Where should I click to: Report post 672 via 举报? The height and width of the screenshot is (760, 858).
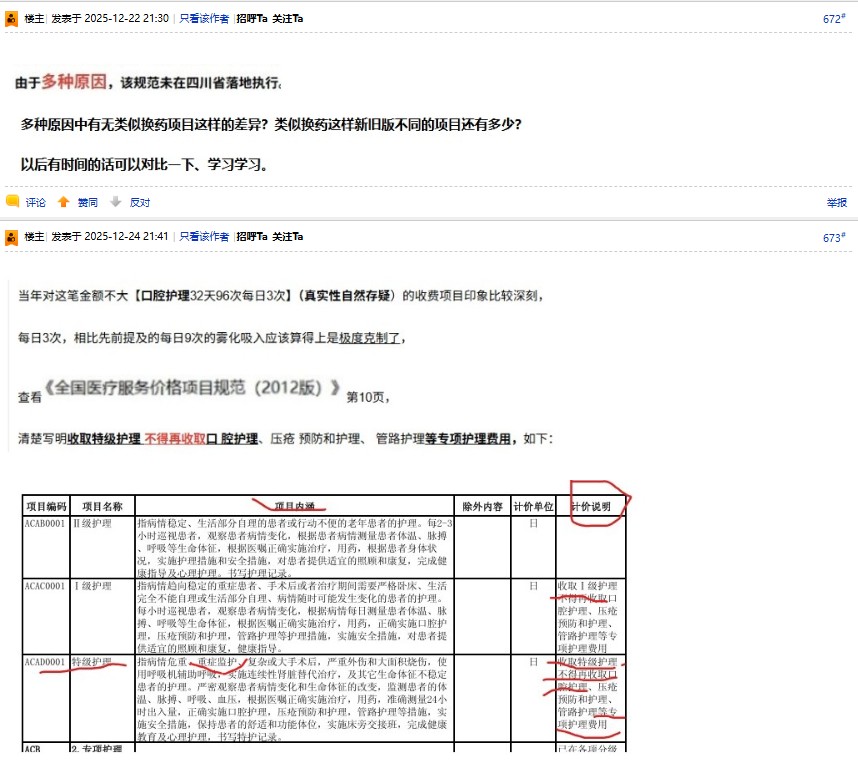pyautogui.click(x=836, y=202)
